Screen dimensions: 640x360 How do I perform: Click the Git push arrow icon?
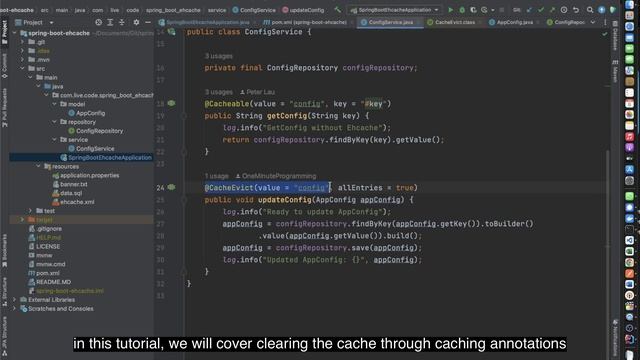552,10
